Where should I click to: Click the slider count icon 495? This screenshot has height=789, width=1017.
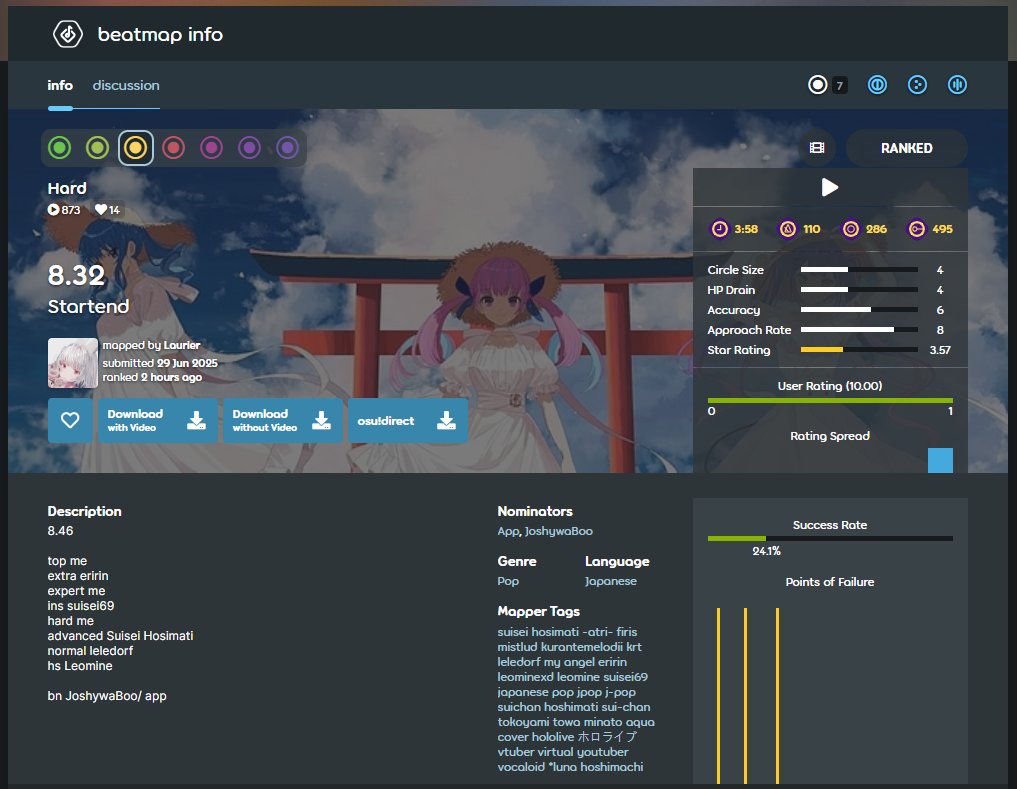[x=916, y=229]
